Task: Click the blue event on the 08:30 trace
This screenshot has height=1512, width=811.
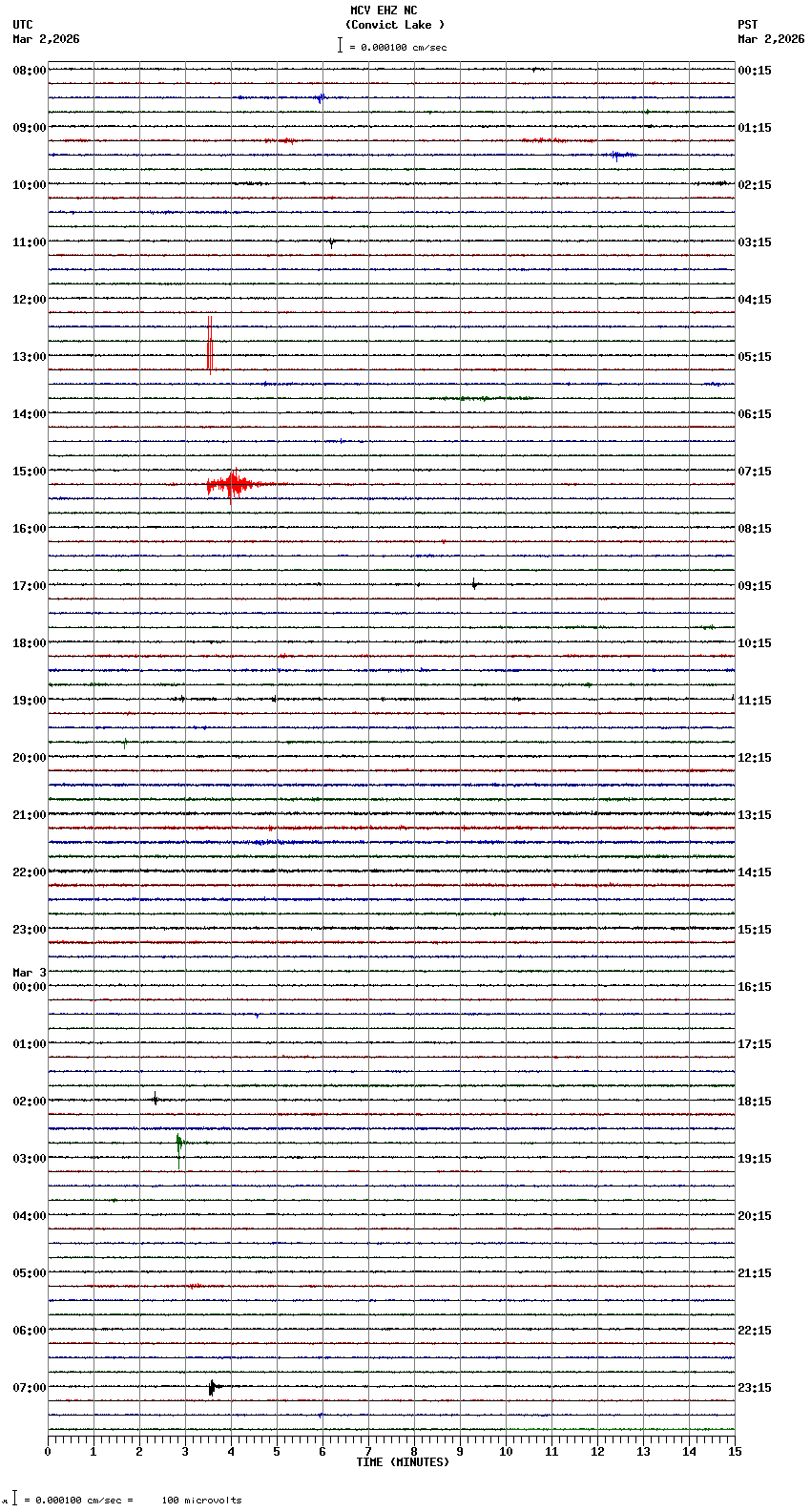Action: point(321,97)
